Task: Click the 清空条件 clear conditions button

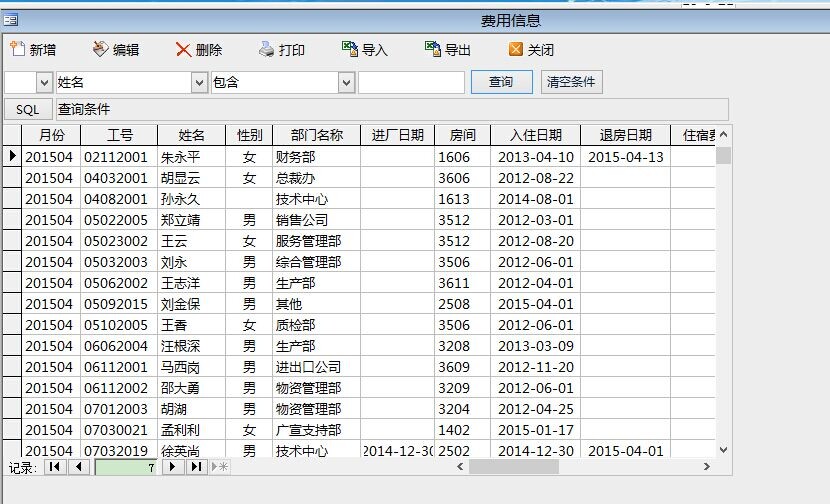Action: (x=571, y=82)
